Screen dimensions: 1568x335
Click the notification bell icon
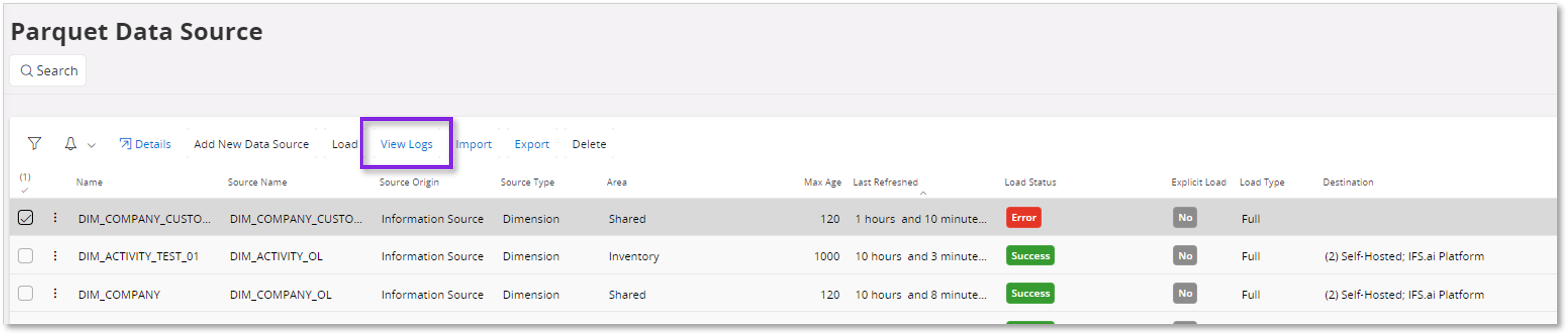[x=71, y=144]
